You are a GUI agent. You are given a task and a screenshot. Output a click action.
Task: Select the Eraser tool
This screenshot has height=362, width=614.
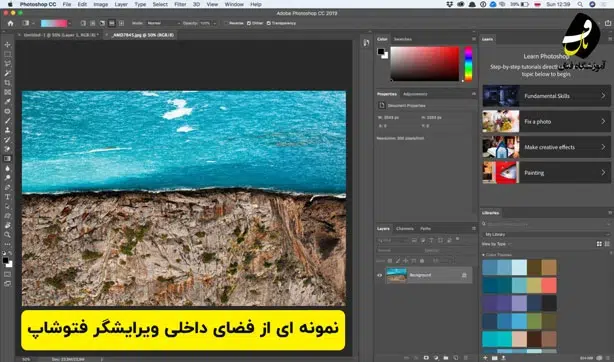tap(7, 149)
